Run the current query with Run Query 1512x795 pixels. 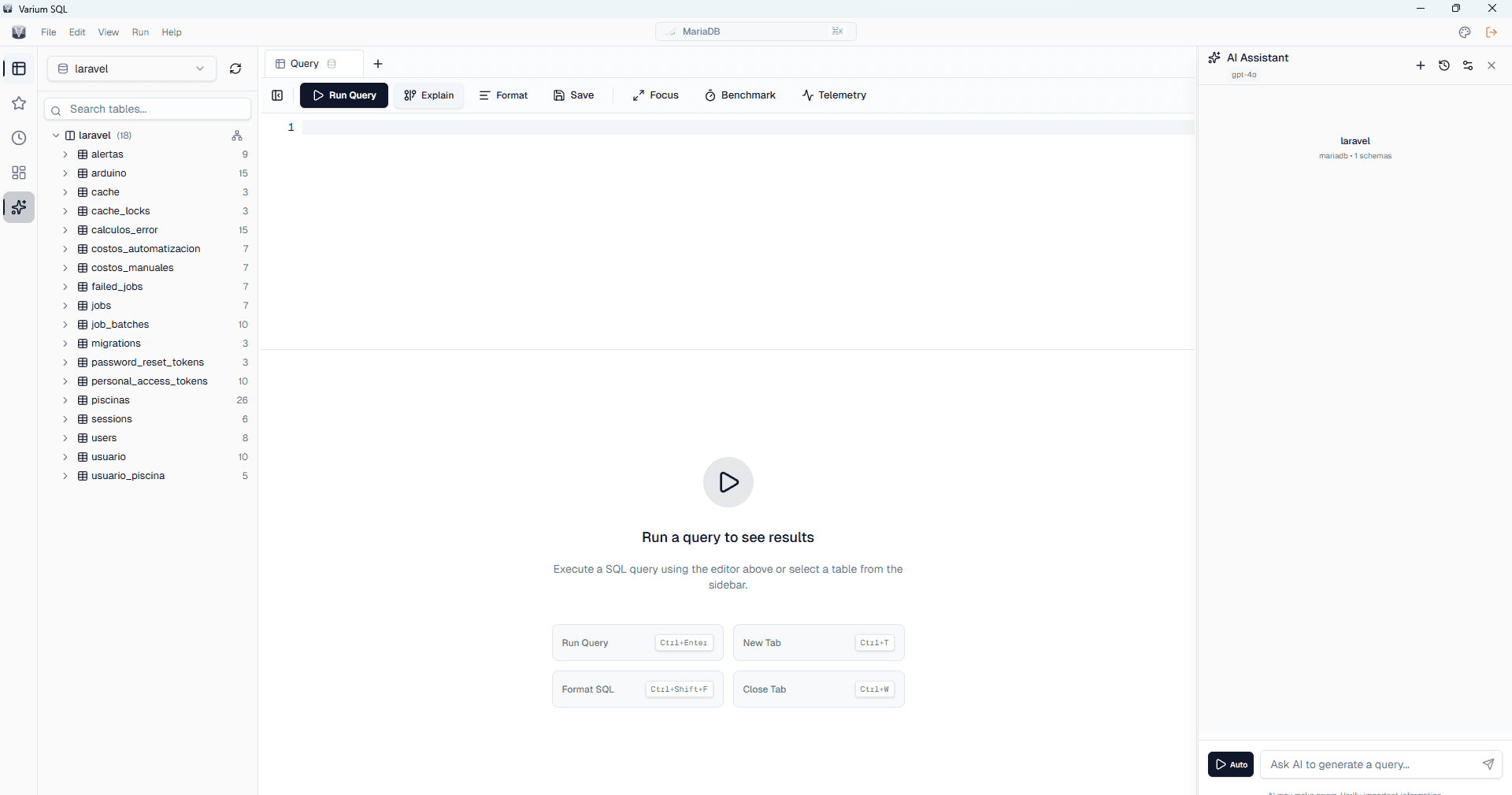343,95
